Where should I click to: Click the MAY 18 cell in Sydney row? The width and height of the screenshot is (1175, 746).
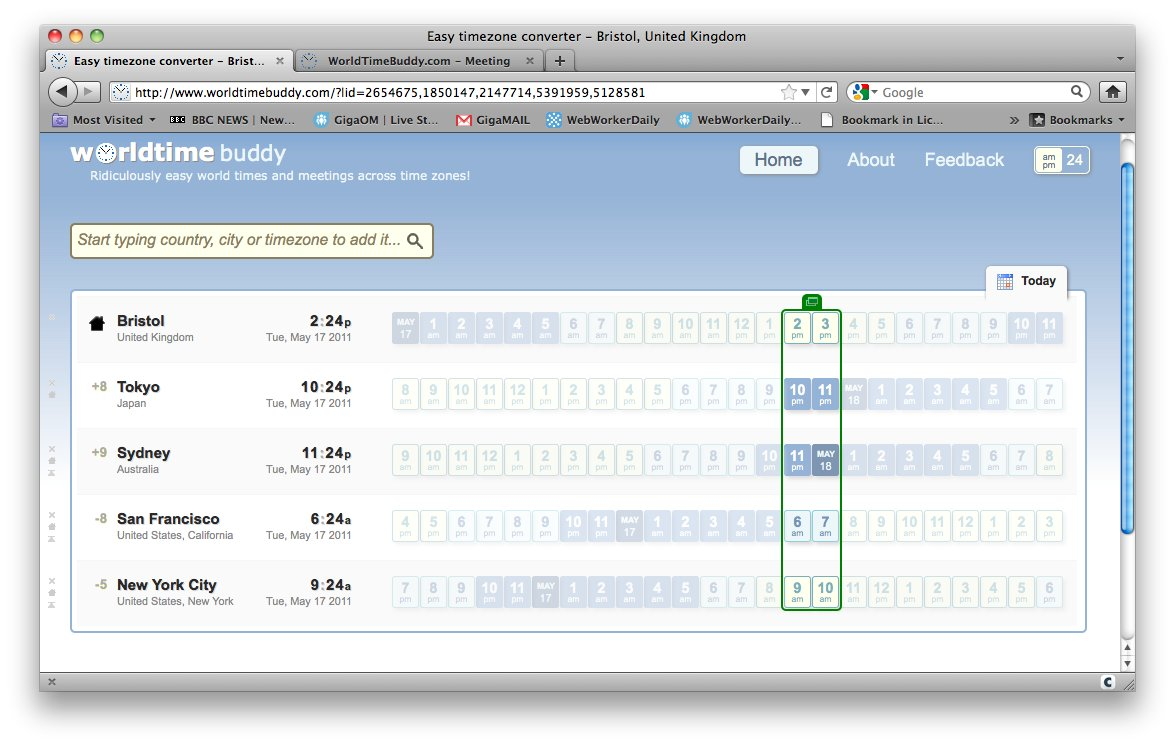point(825,460)
